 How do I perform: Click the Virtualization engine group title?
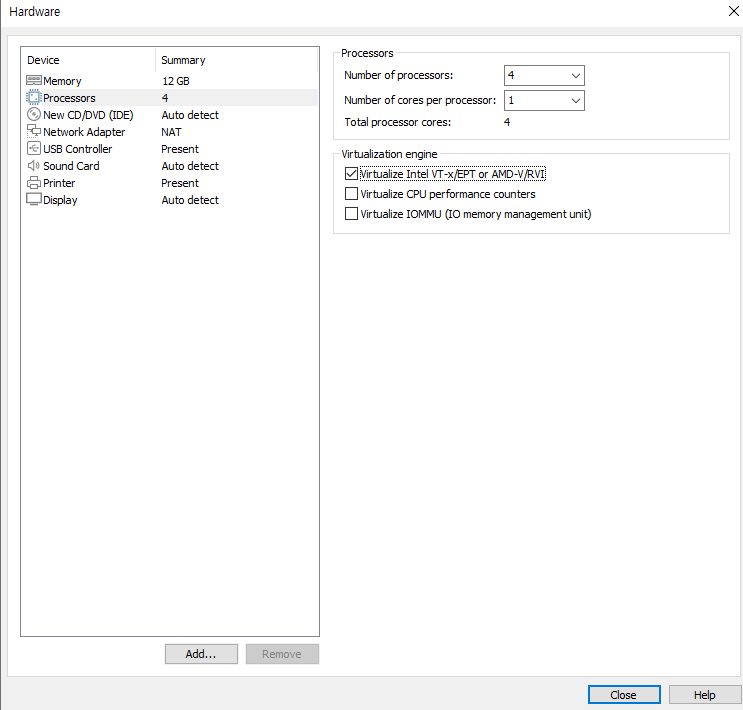tap(389, 155)
